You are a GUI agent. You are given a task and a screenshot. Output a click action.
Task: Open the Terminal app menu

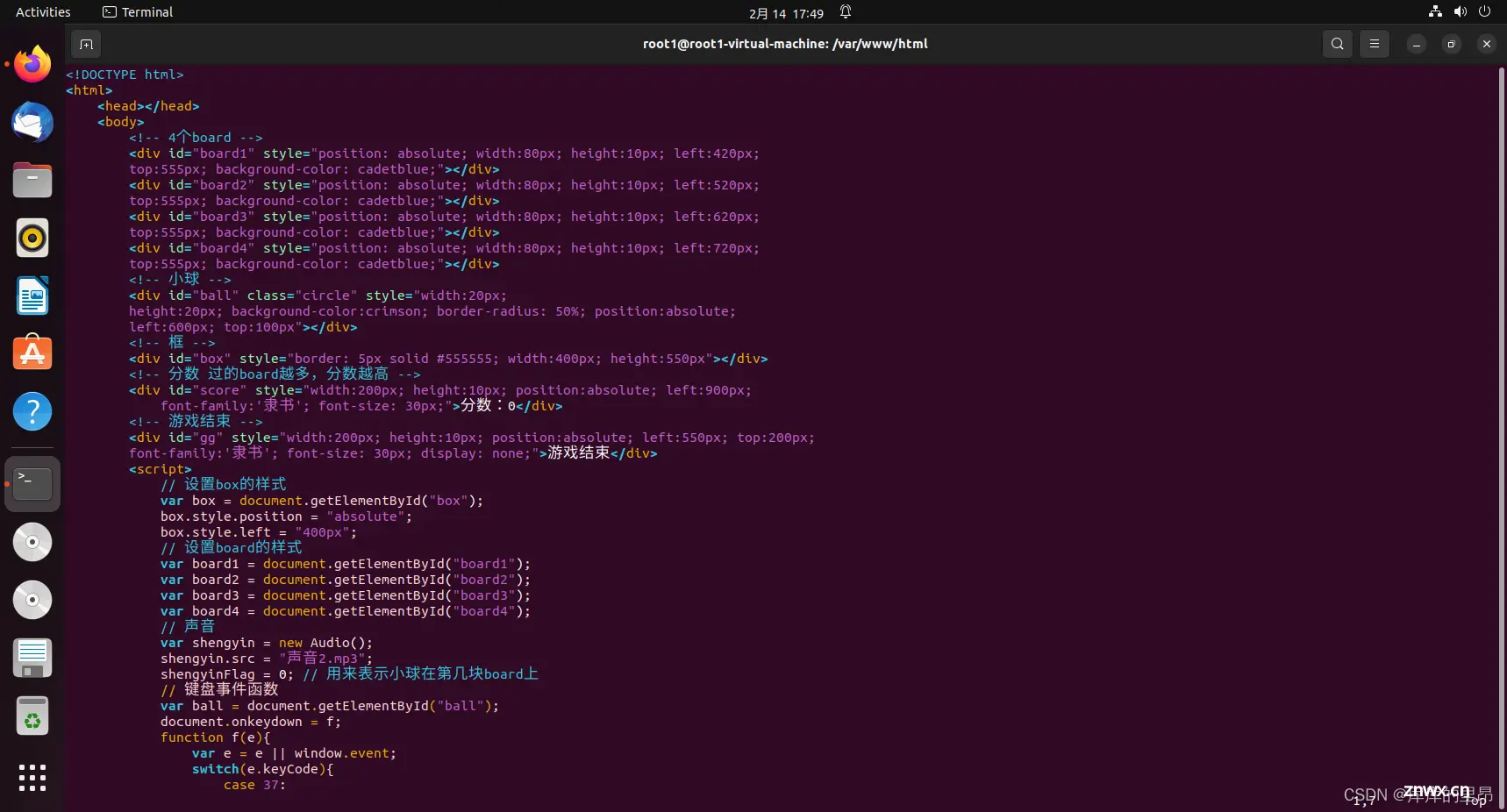[x=138, y=12]
